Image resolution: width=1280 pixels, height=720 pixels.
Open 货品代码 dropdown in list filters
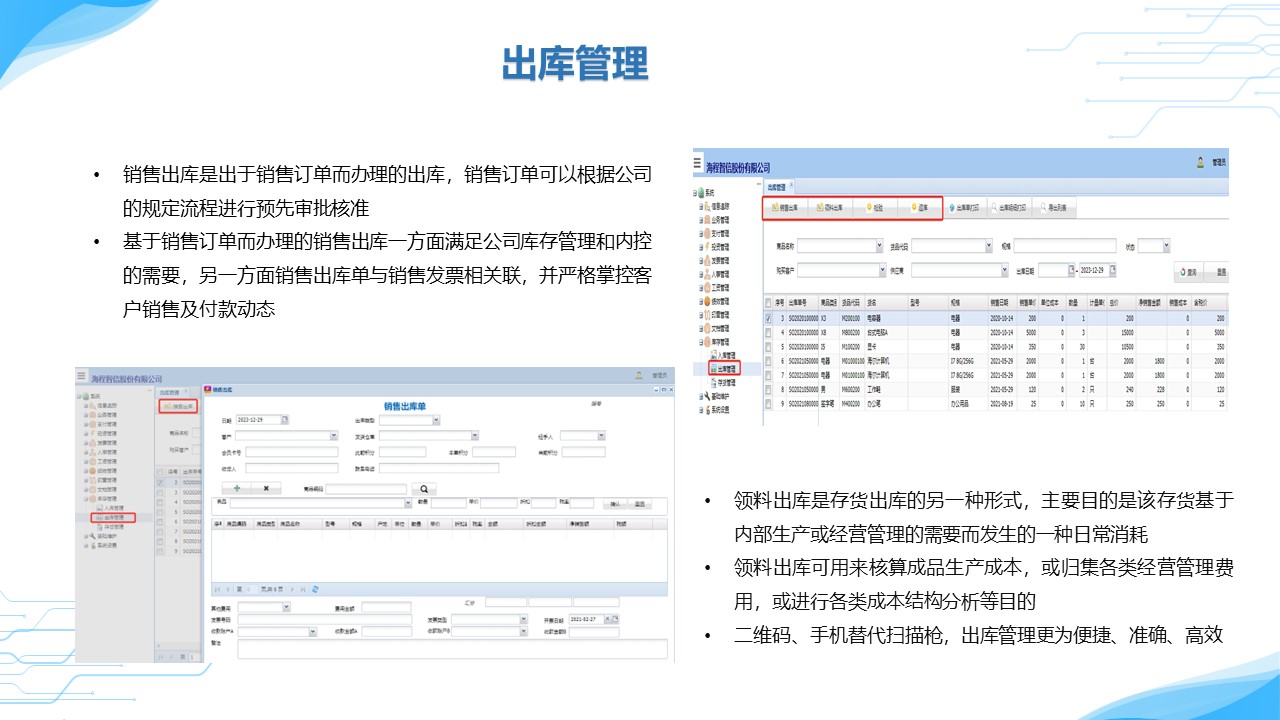click(x=989, y=246)
